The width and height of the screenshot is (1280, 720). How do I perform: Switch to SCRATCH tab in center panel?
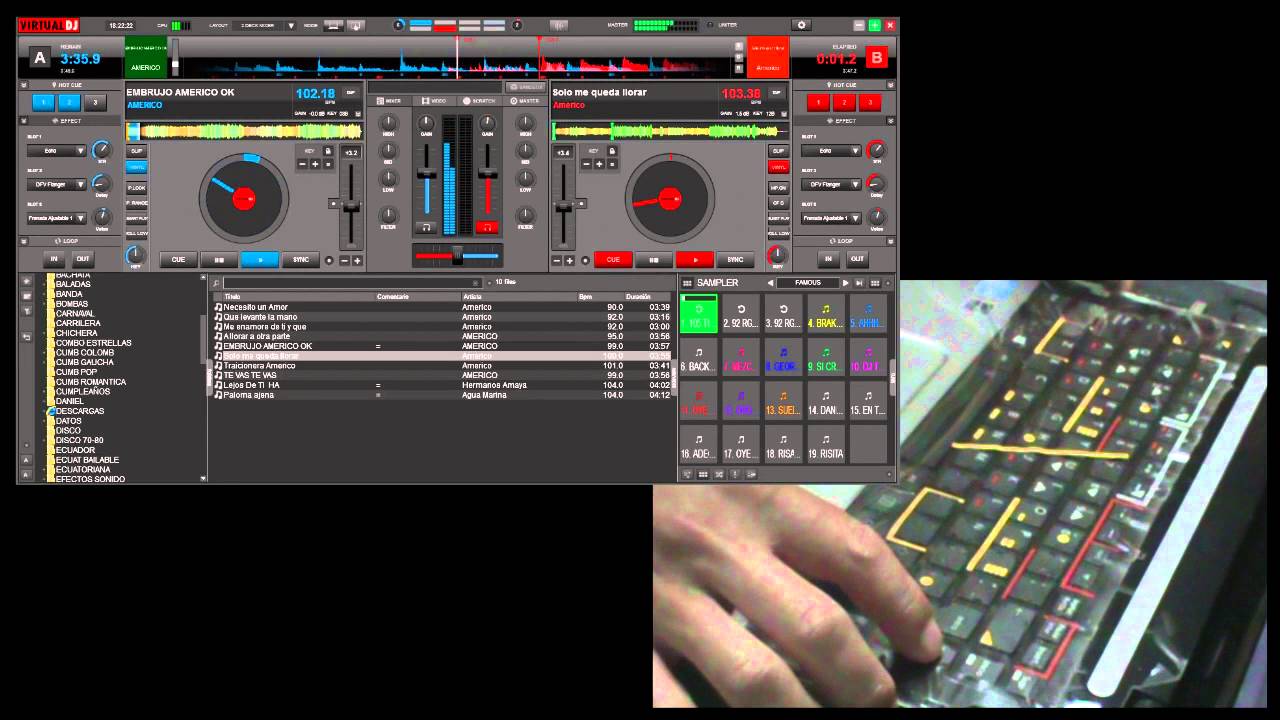point(478,101)
